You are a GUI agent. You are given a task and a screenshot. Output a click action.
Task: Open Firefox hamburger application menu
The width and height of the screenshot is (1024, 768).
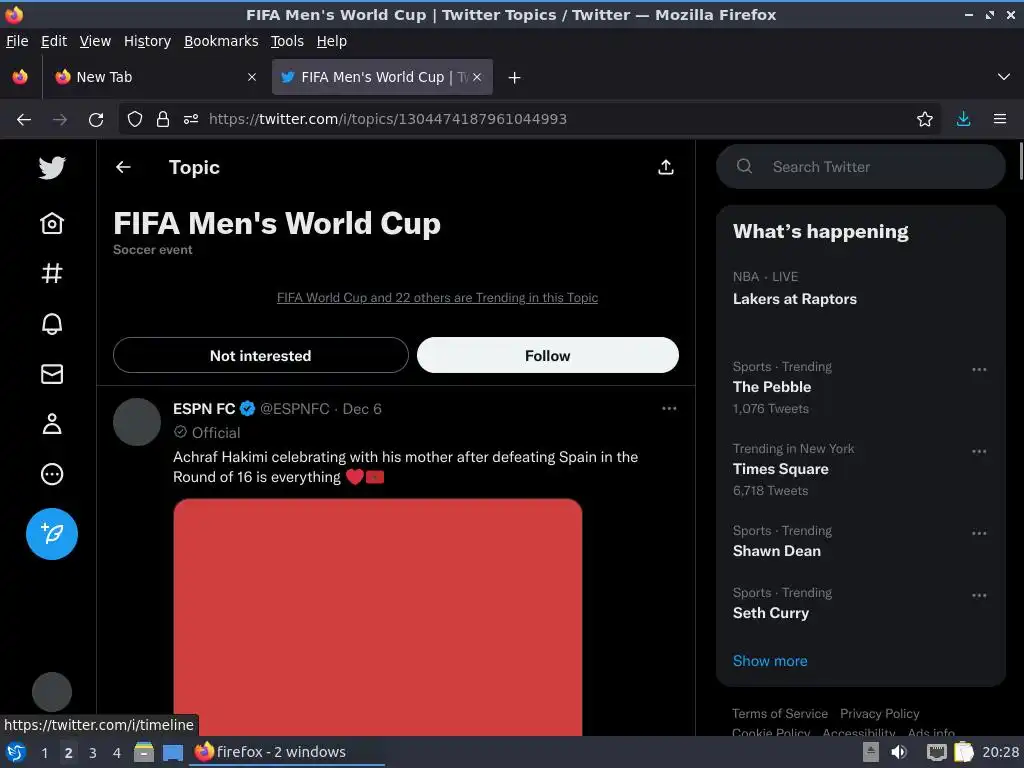pos(1000,120)
